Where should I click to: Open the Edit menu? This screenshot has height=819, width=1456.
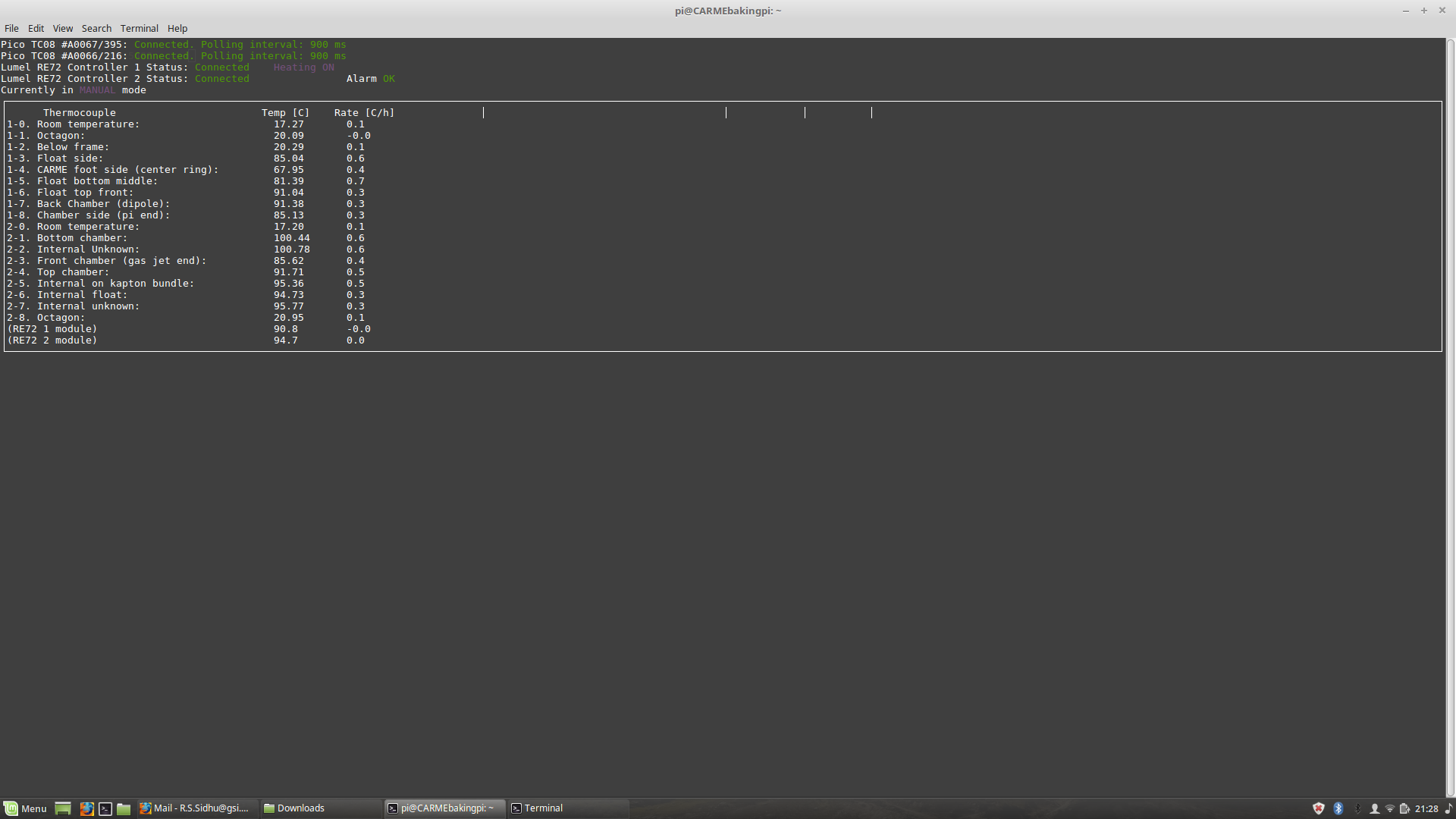point(36,28)
